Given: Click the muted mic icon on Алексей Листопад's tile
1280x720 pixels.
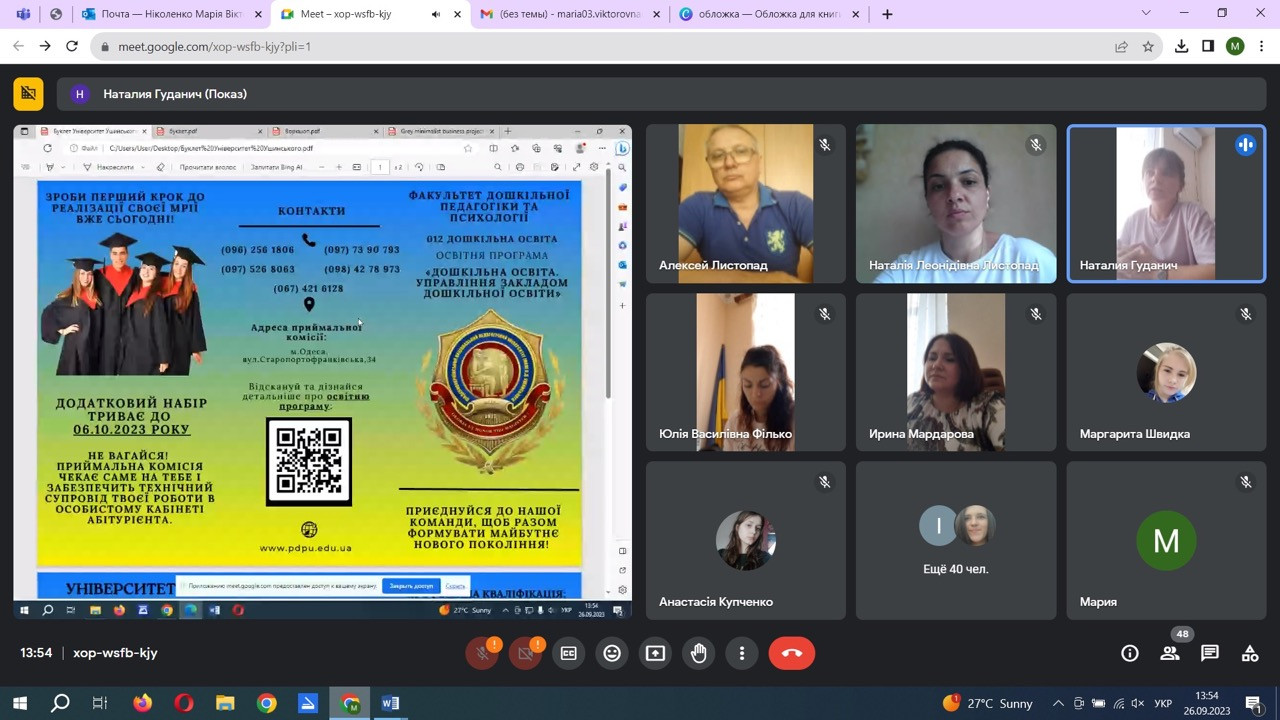Looking at the screenshot, I should tap(825, 145).
